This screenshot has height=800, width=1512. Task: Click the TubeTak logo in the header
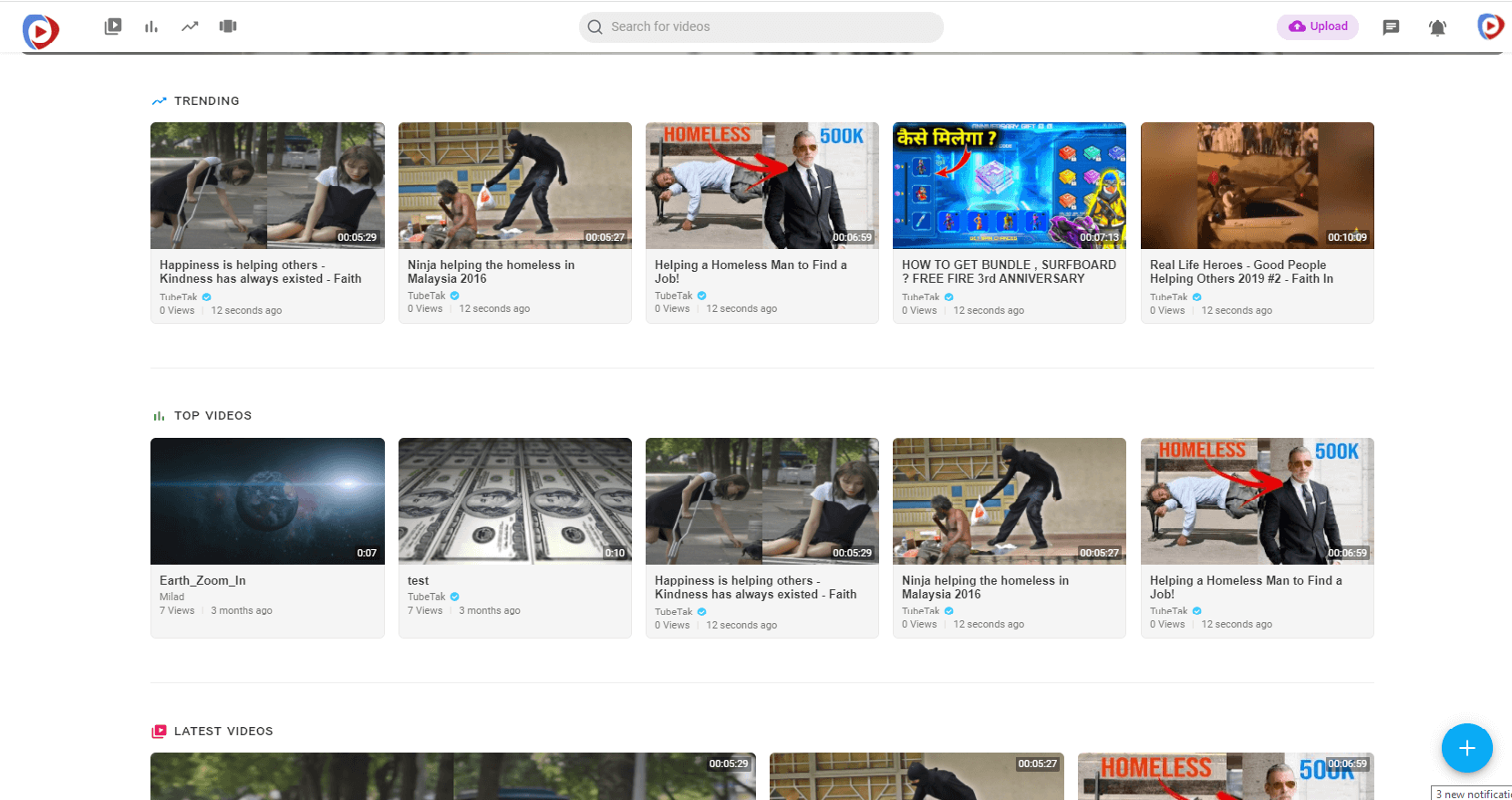click(40, 31)
